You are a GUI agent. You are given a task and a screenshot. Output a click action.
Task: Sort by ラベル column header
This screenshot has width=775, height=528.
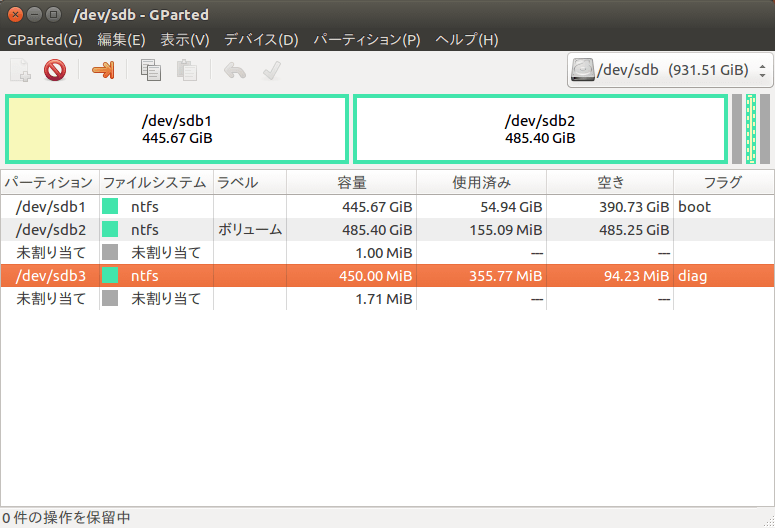pyautogui.click(x=250, y=182)
